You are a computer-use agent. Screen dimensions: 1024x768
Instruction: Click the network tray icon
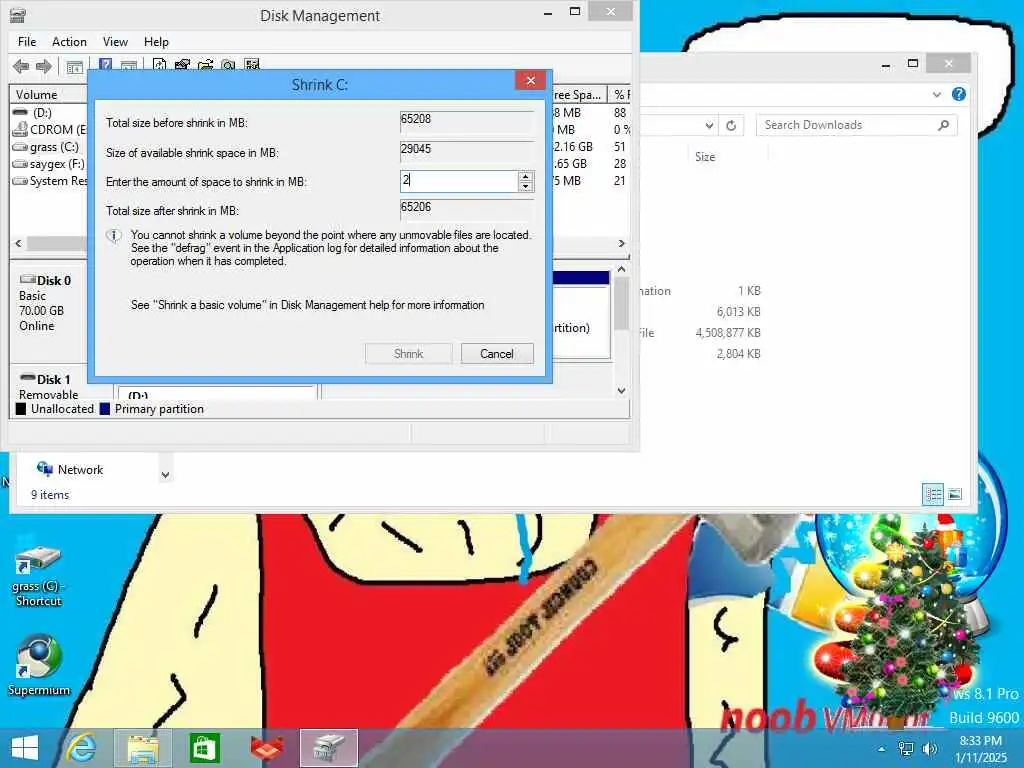click(x=906, y=748)
